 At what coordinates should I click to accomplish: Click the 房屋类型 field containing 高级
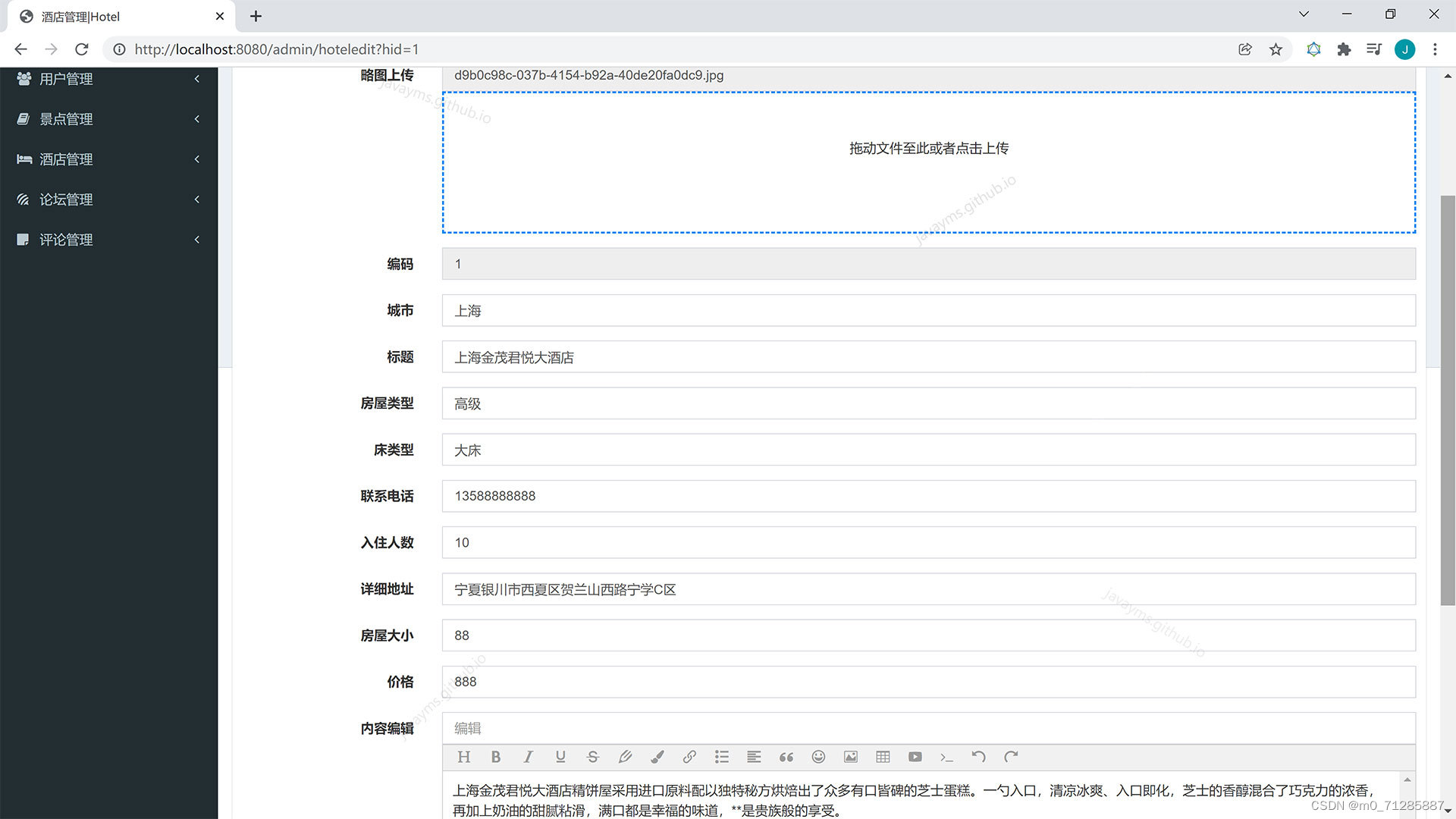pyautogui.click(x=929, y=403)
